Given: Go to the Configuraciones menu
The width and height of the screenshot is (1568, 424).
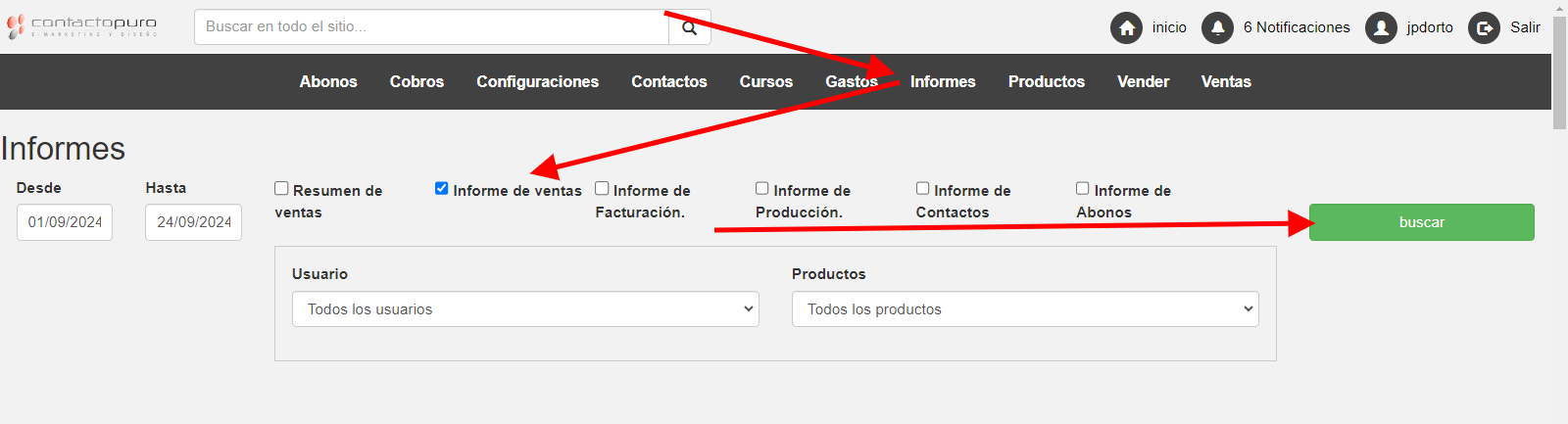Looking at the screenshot, I should 537,82.
